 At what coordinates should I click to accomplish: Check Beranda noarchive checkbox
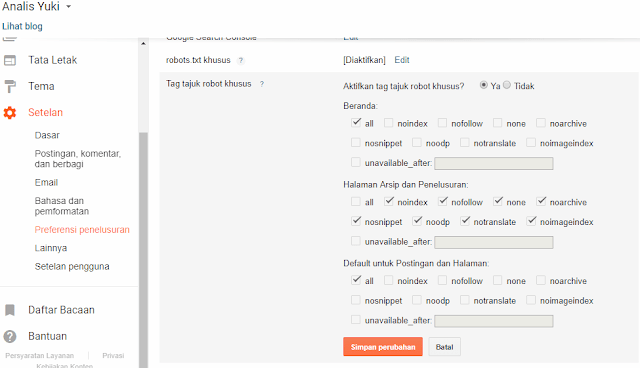point(541,123)
